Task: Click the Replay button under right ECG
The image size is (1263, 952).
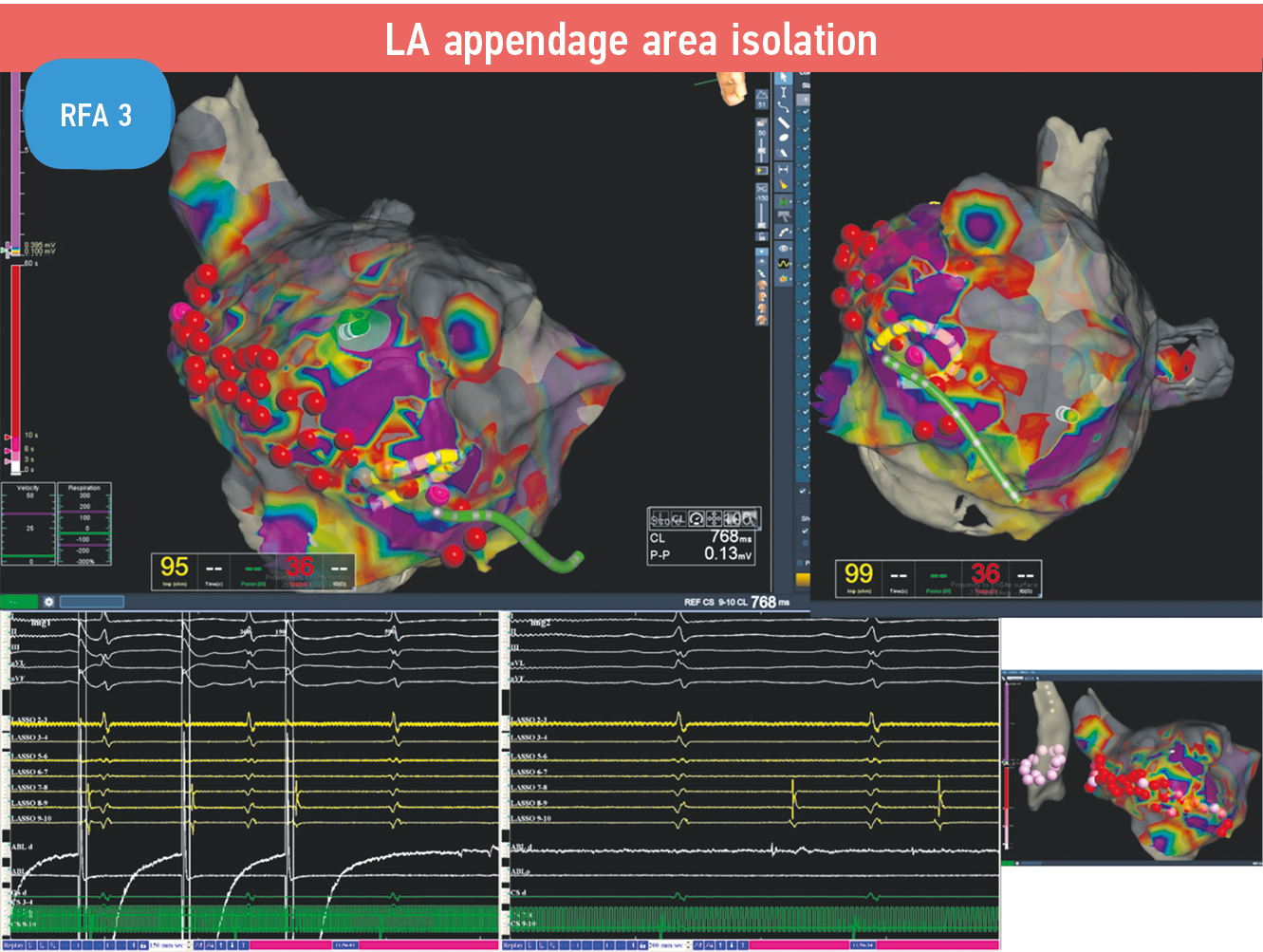Action: coord(512,945)
